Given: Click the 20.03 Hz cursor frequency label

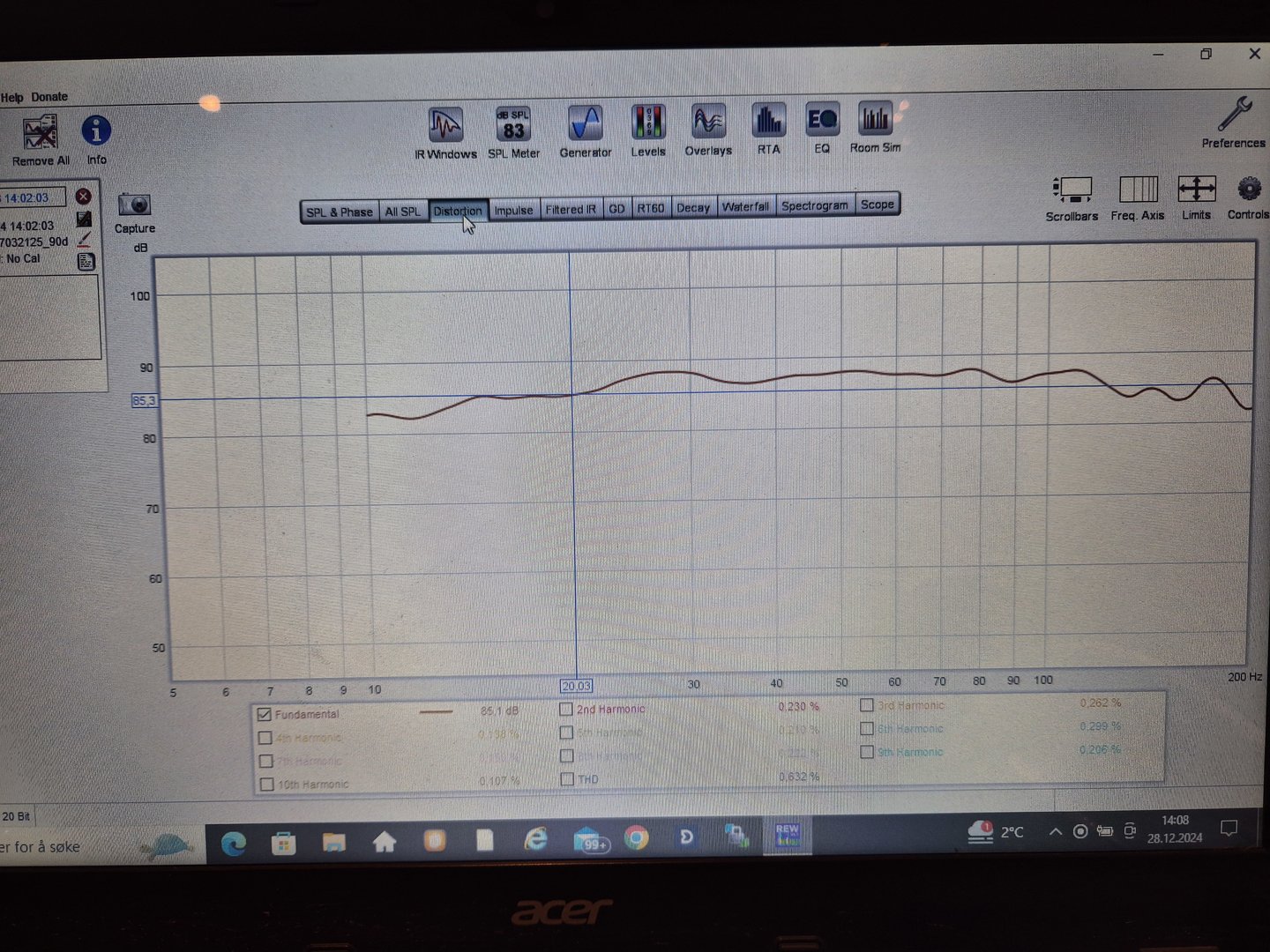Looking at the screenshot, I should 576,686.
